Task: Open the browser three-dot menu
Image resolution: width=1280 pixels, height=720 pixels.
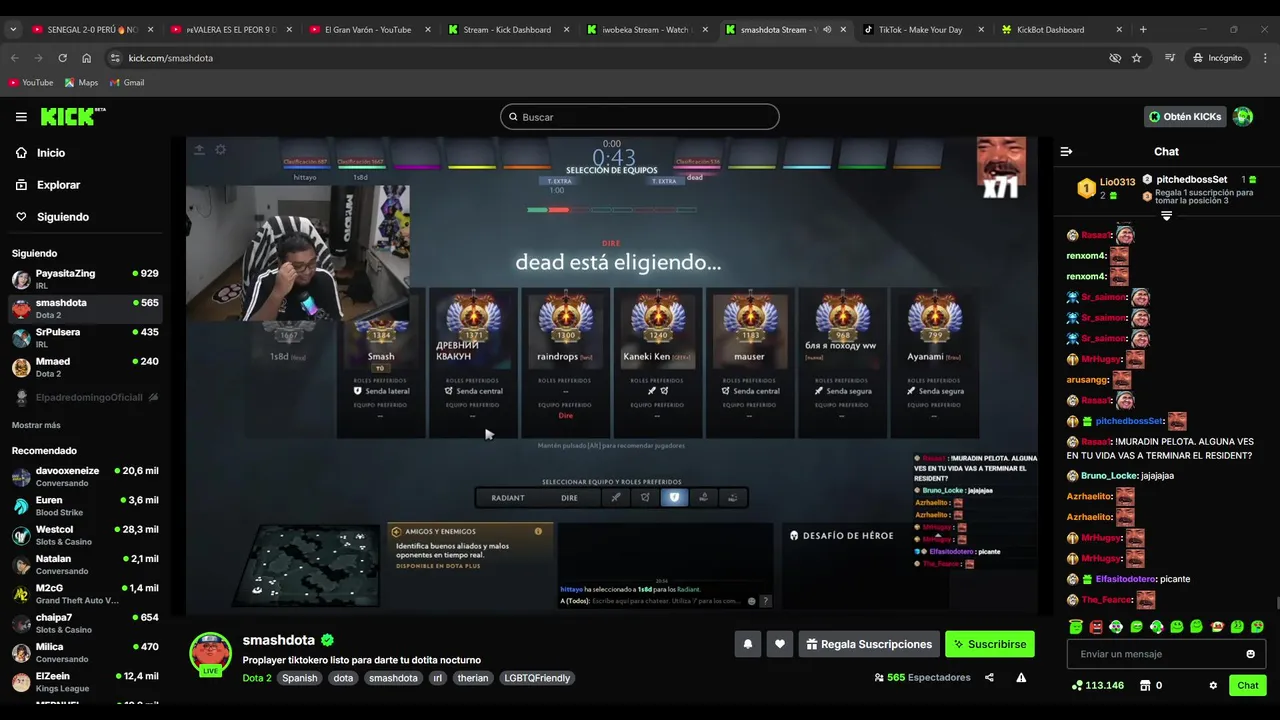Action: point(1263,58)
